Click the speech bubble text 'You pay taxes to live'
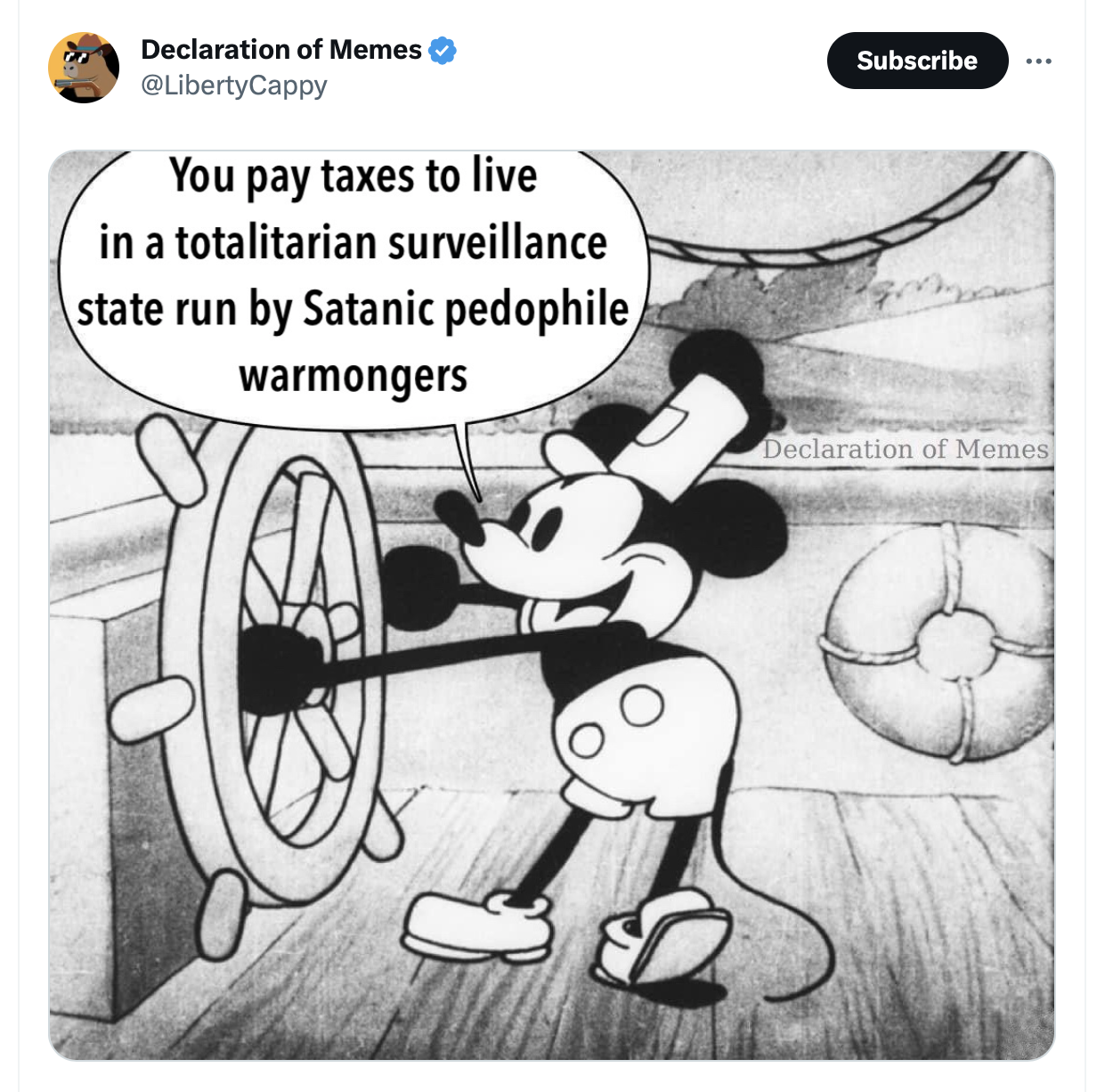The width and height of the screenshot is (1113, 1092). (353, 176)
